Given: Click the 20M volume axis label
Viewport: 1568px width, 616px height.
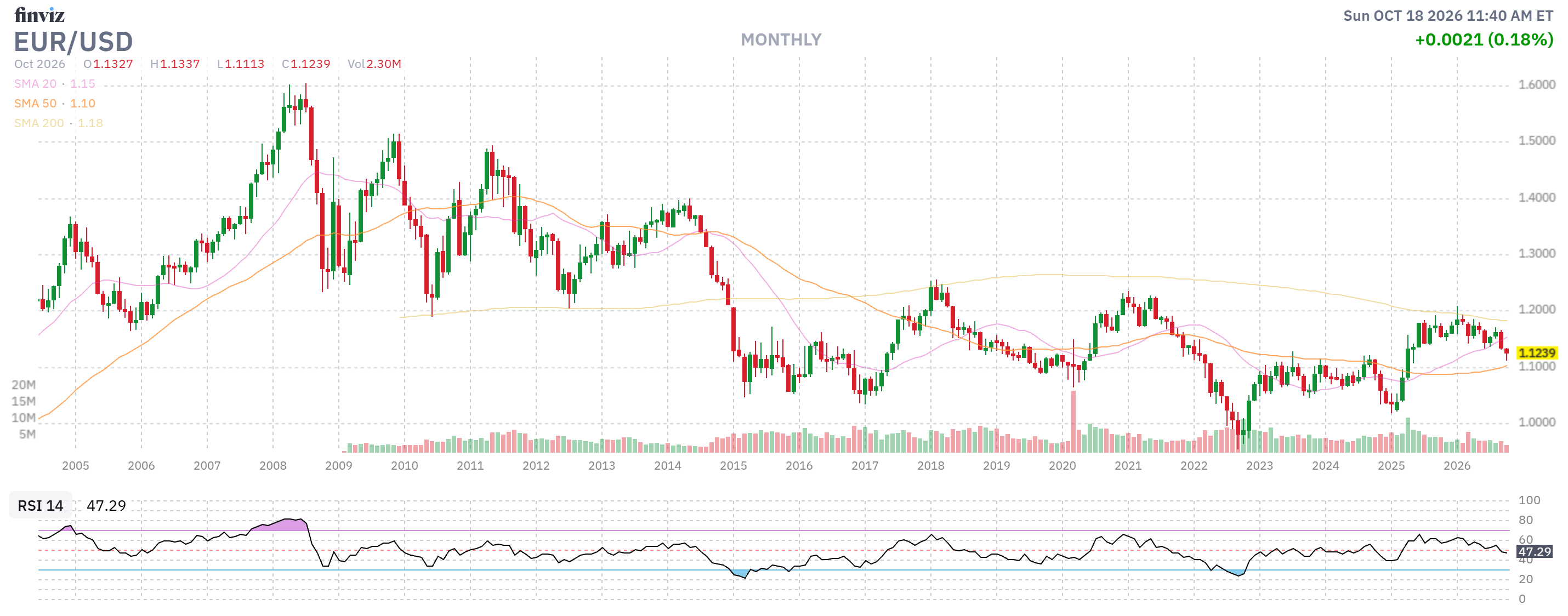Looking at the screenshot, I should point(24,385).
